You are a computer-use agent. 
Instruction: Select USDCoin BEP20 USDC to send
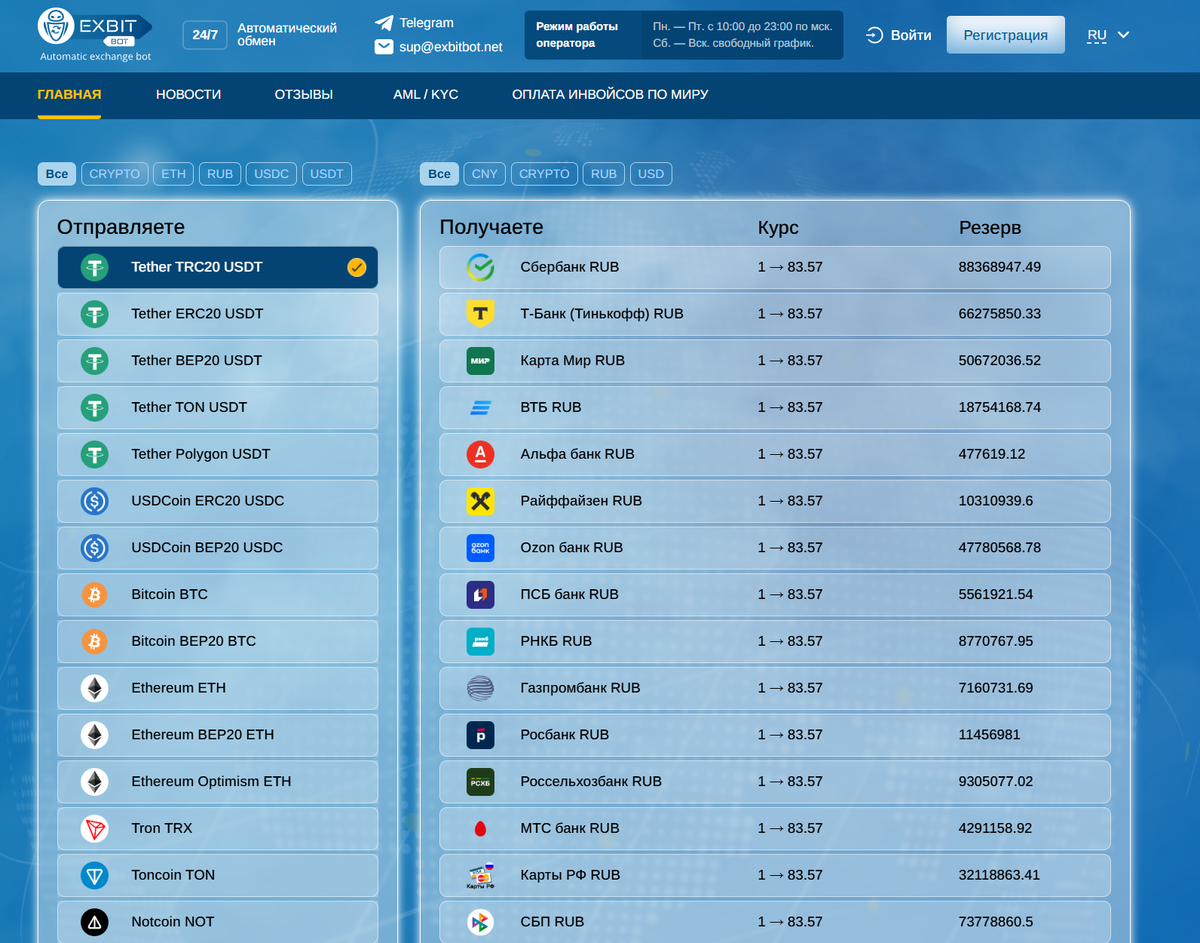218,548
